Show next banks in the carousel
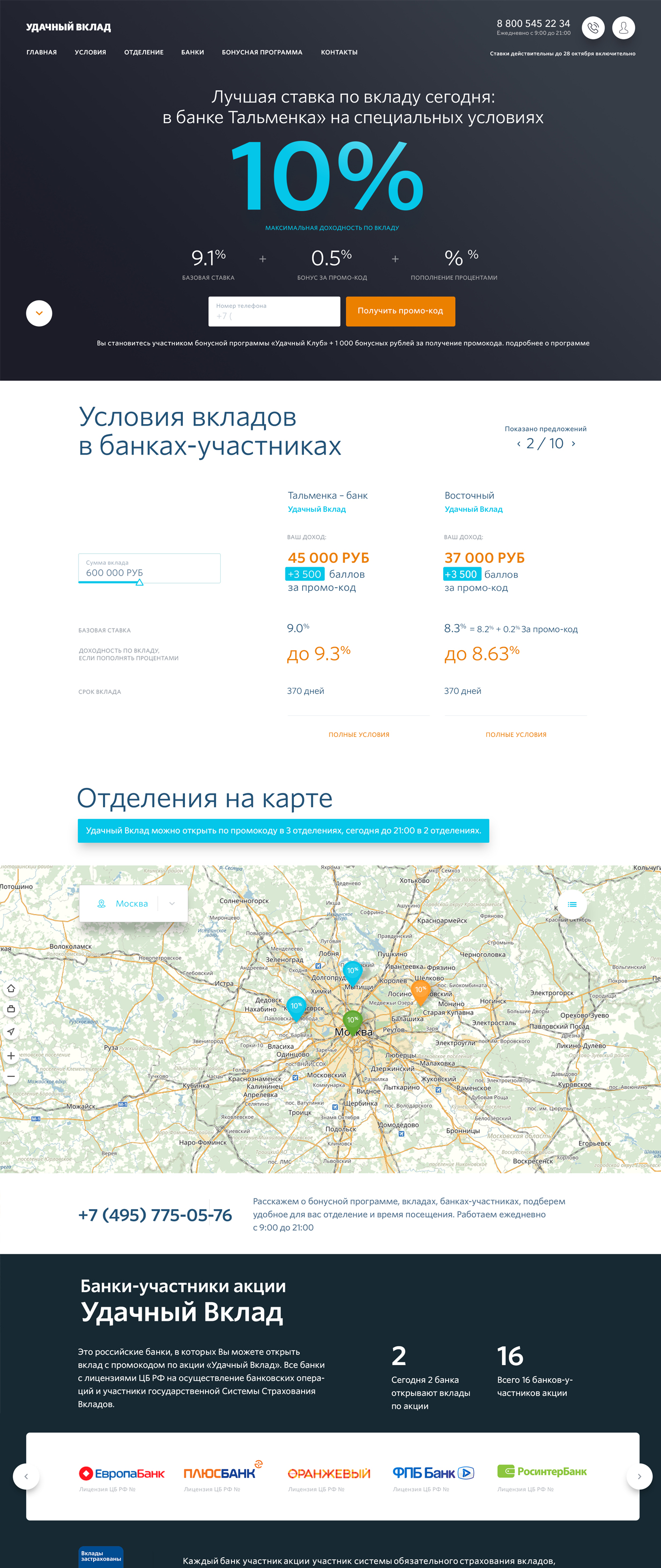661x1568 pixels. point(639,1476)
